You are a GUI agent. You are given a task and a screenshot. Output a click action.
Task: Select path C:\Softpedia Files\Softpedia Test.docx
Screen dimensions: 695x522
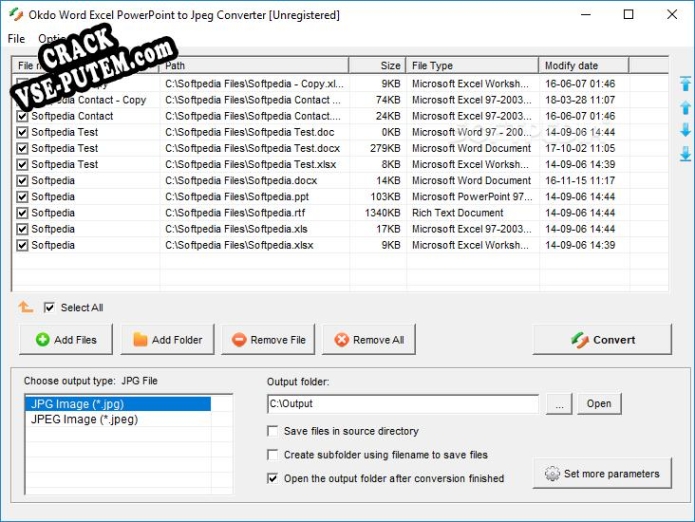(x=252, y=148)
